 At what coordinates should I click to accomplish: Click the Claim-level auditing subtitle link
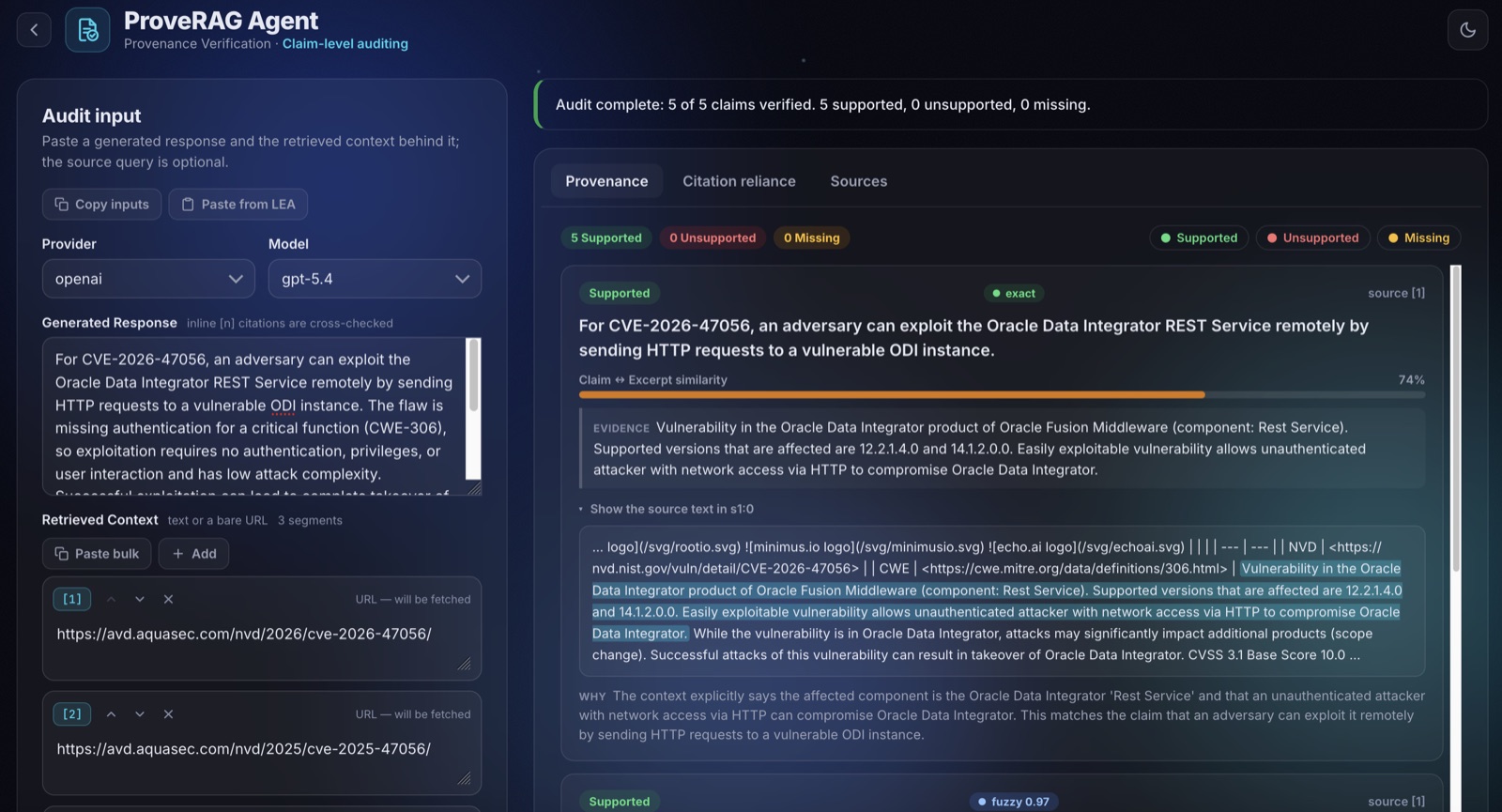click(x=345, y=44)
